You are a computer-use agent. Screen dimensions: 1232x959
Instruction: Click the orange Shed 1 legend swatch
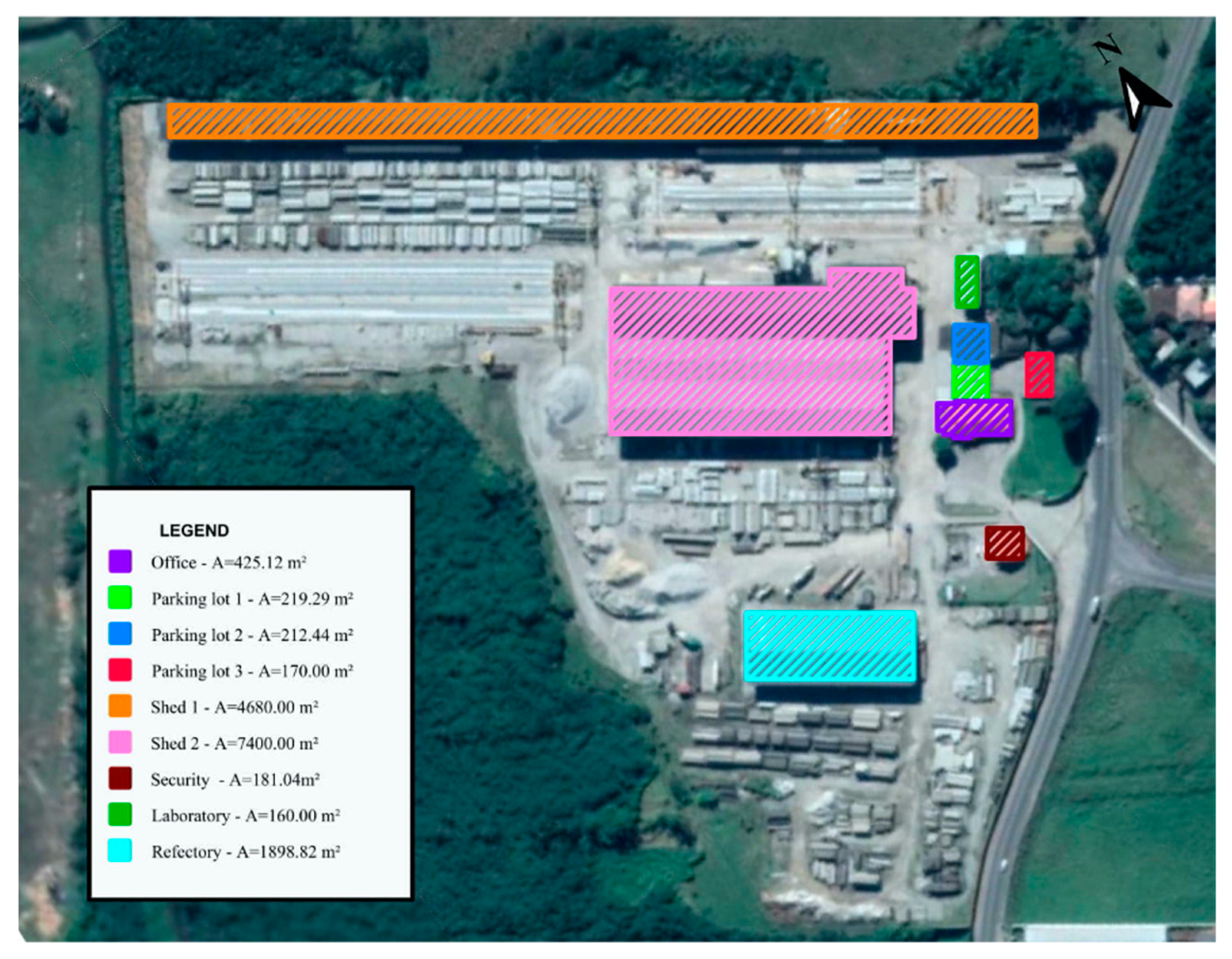pyautogui.click(x=119, y=706)
